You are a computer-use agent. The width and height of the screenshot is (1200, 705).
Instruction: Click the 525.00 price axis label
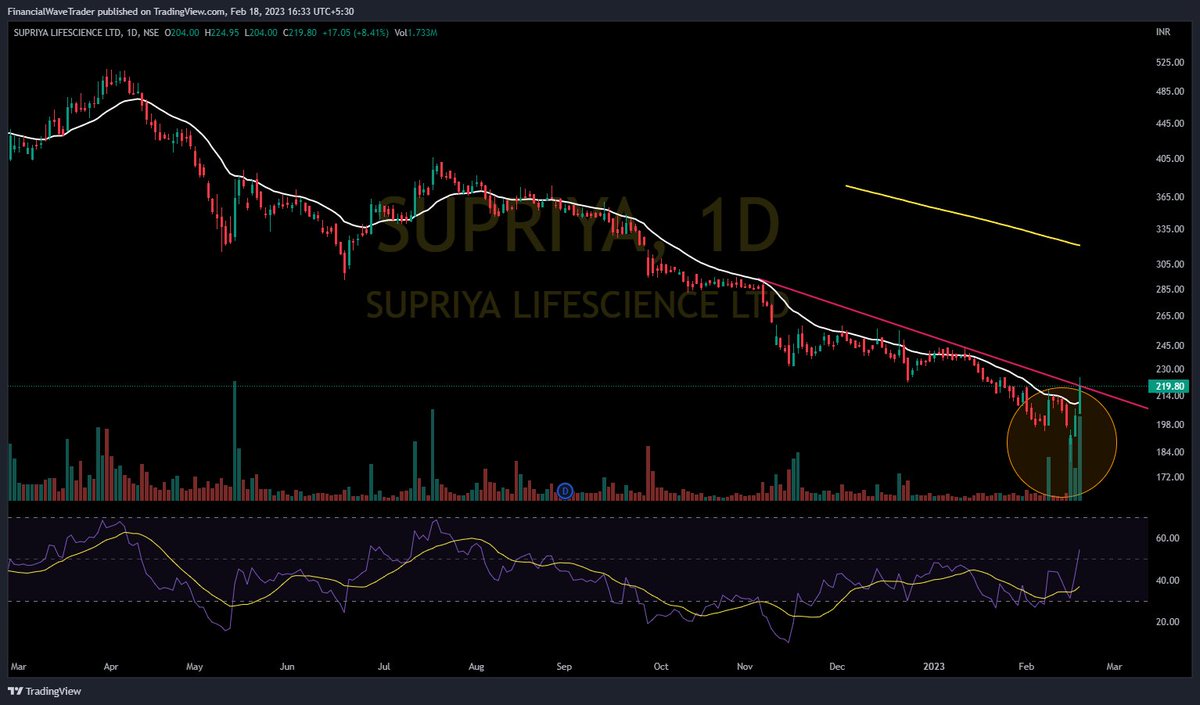coord(1169,62)
